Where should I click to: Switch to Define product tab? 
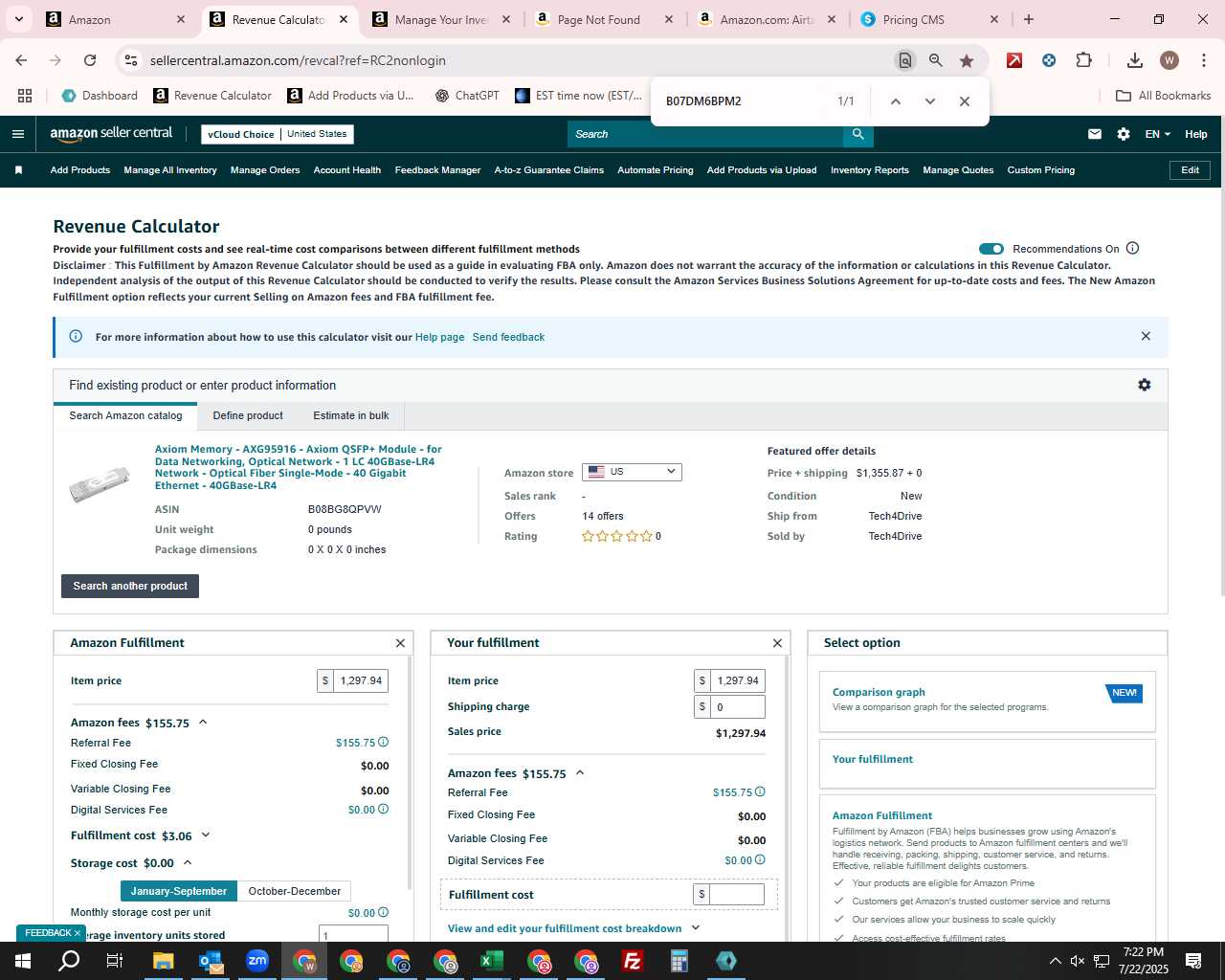(248, 415)
